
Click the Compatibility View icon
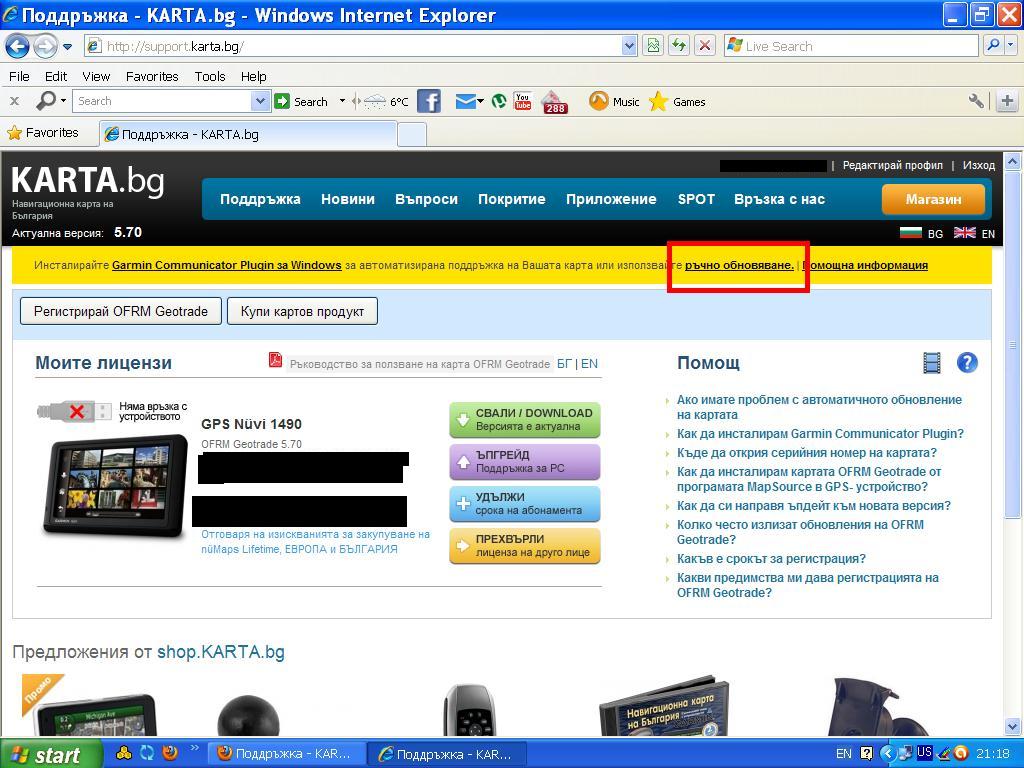(x=653, y=46)
